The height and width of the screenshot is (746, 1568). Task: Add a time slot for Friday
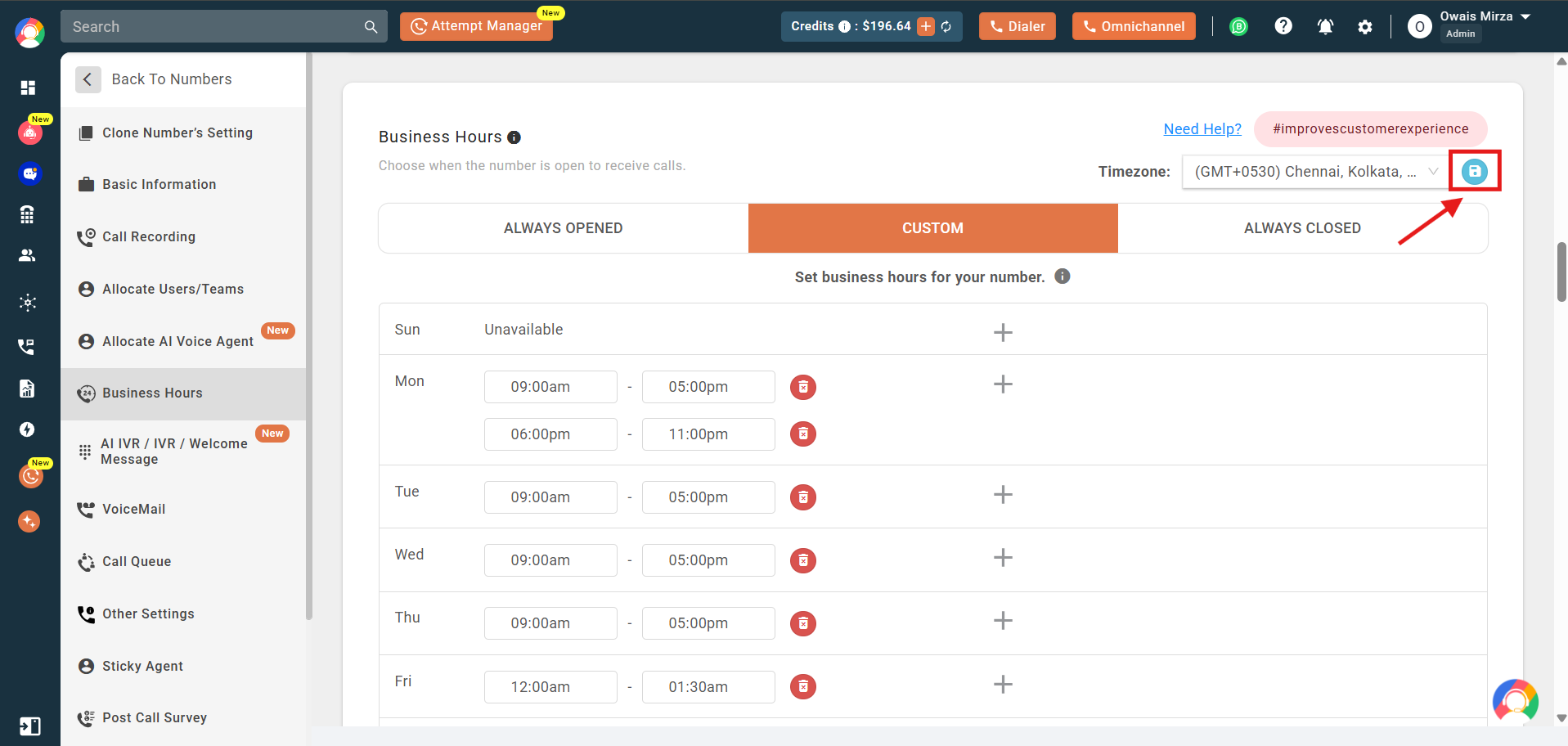(1003, 685)
